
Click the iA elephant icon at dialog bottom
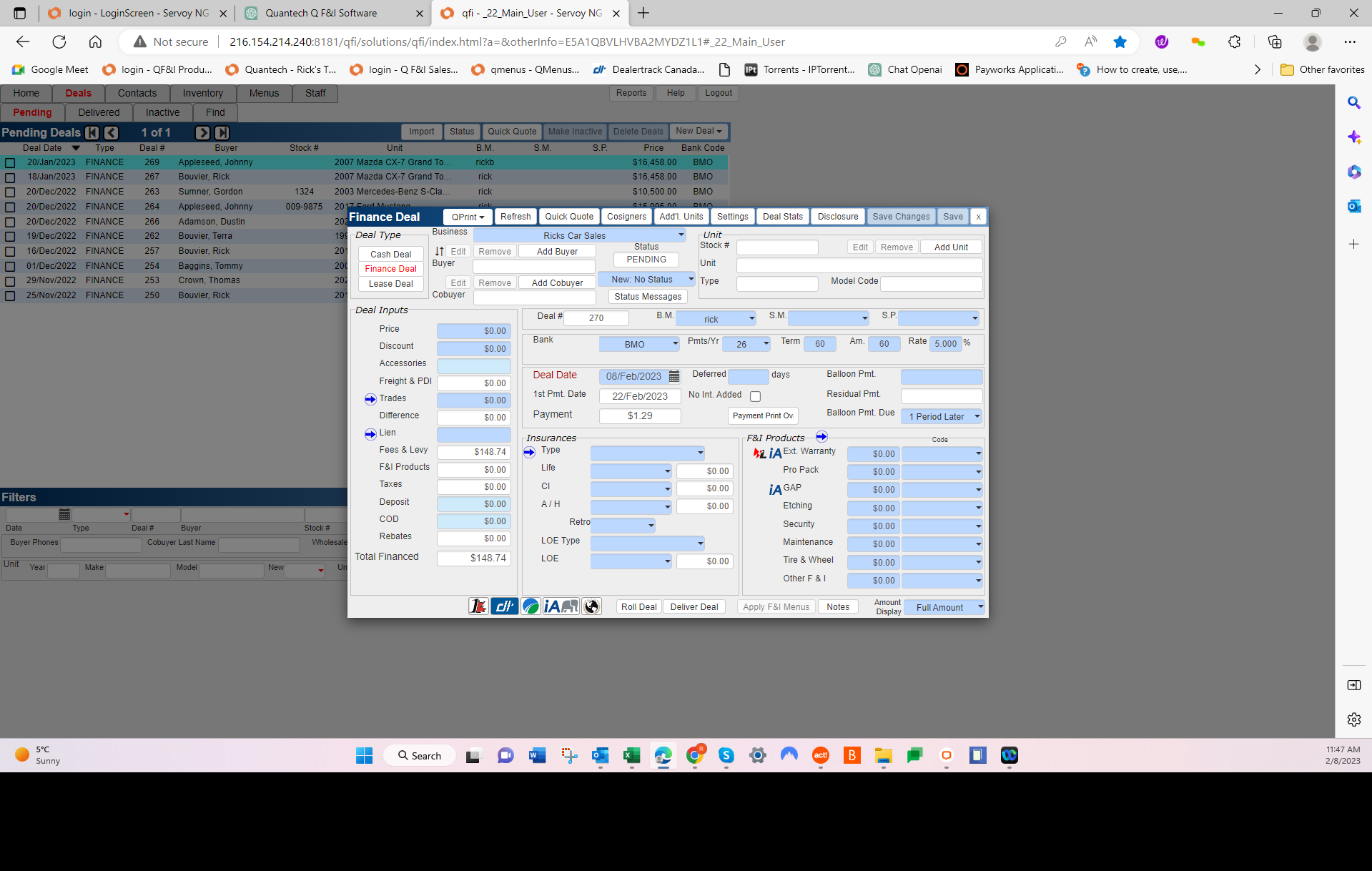coord(561,606)
